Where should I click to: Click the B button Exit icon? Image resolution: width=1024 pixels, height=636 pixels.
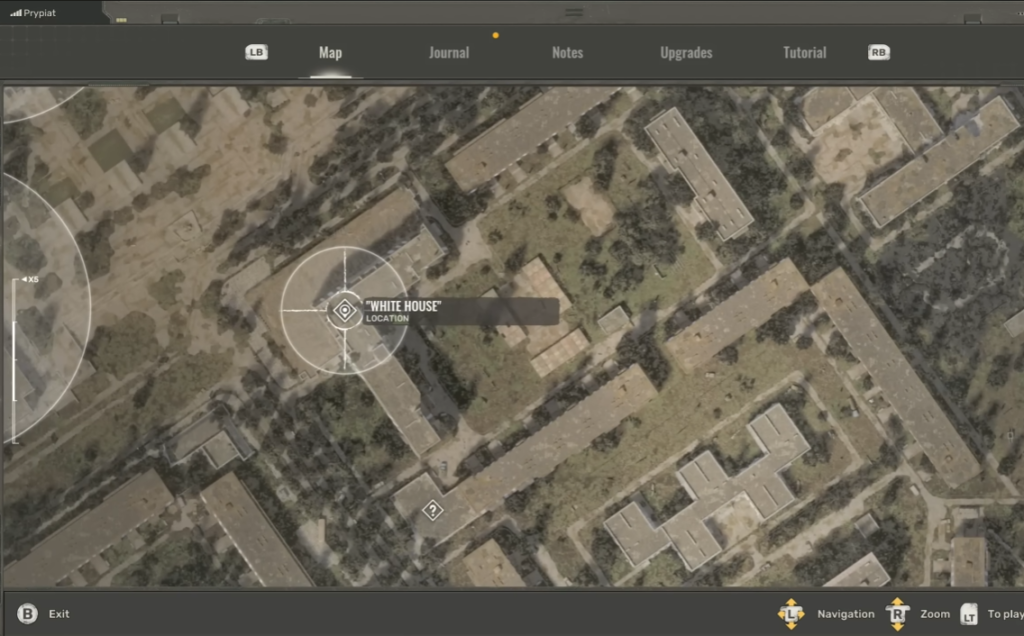pyautogui.click(x=28, y=614)
